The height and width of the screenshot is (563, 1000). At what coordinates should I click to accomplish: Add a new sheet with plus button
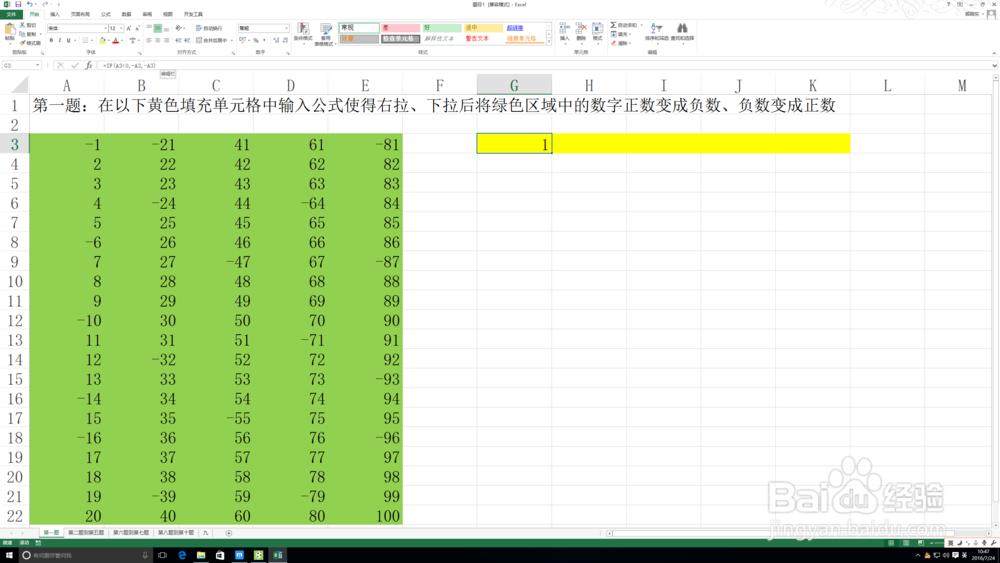click(x=228, y=533)
